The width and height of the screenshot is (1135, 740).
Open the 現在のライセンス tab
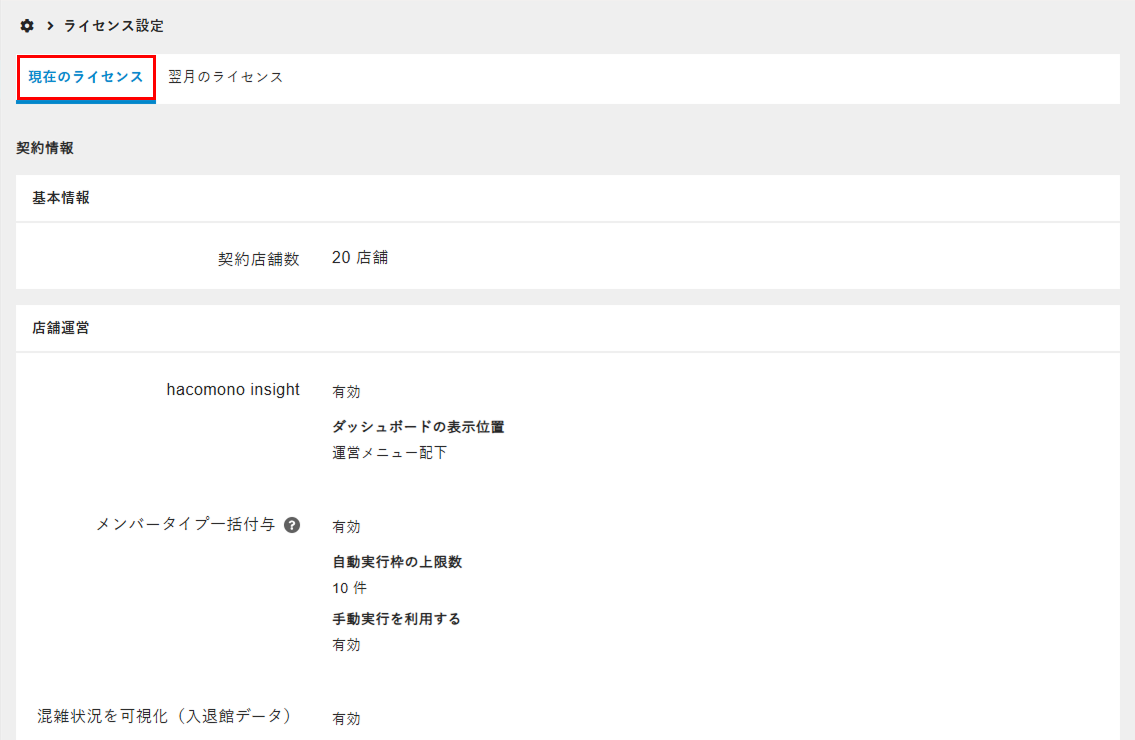(x=86, y=77)
